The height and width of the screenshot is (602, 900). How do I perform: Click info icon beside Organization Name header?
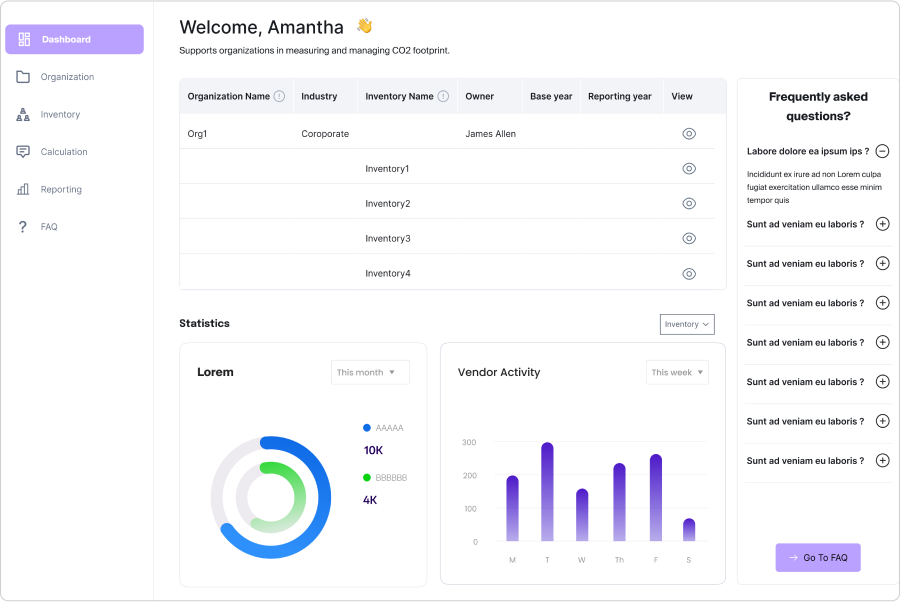tap(279, 97)
